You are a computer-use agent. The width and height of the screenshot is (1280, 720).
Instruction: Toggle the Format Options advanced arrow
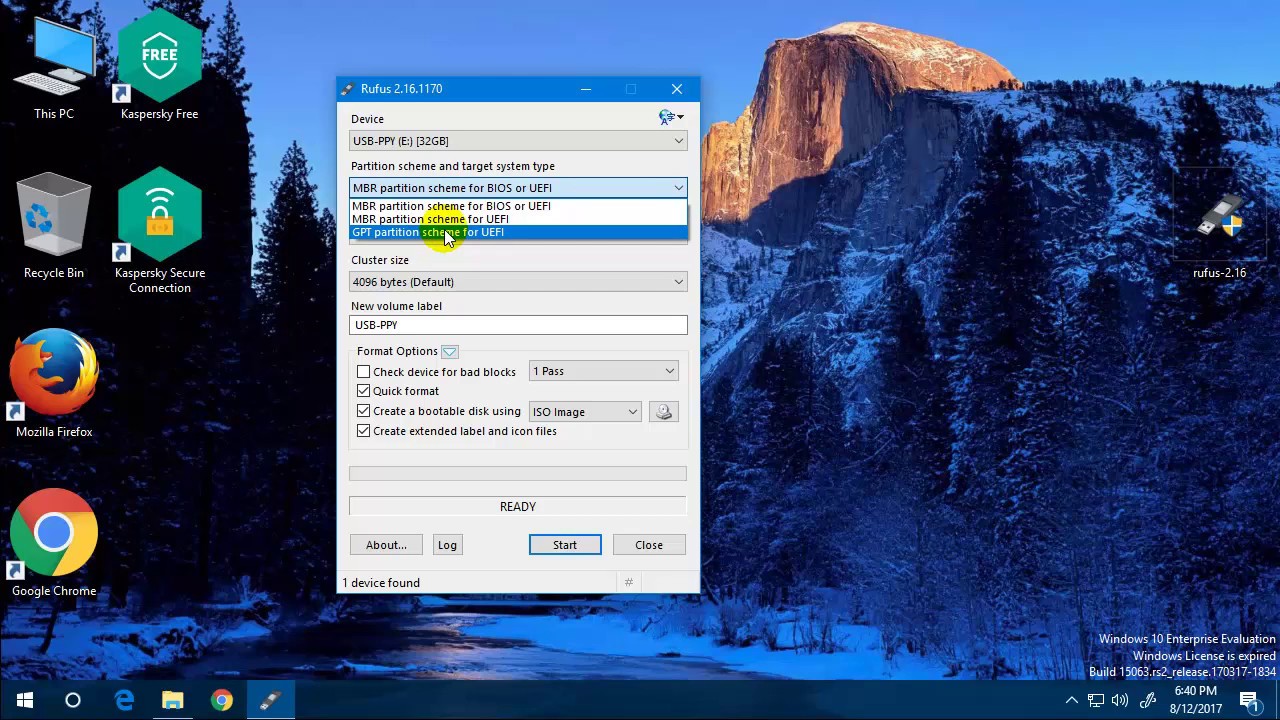(450, 352)
